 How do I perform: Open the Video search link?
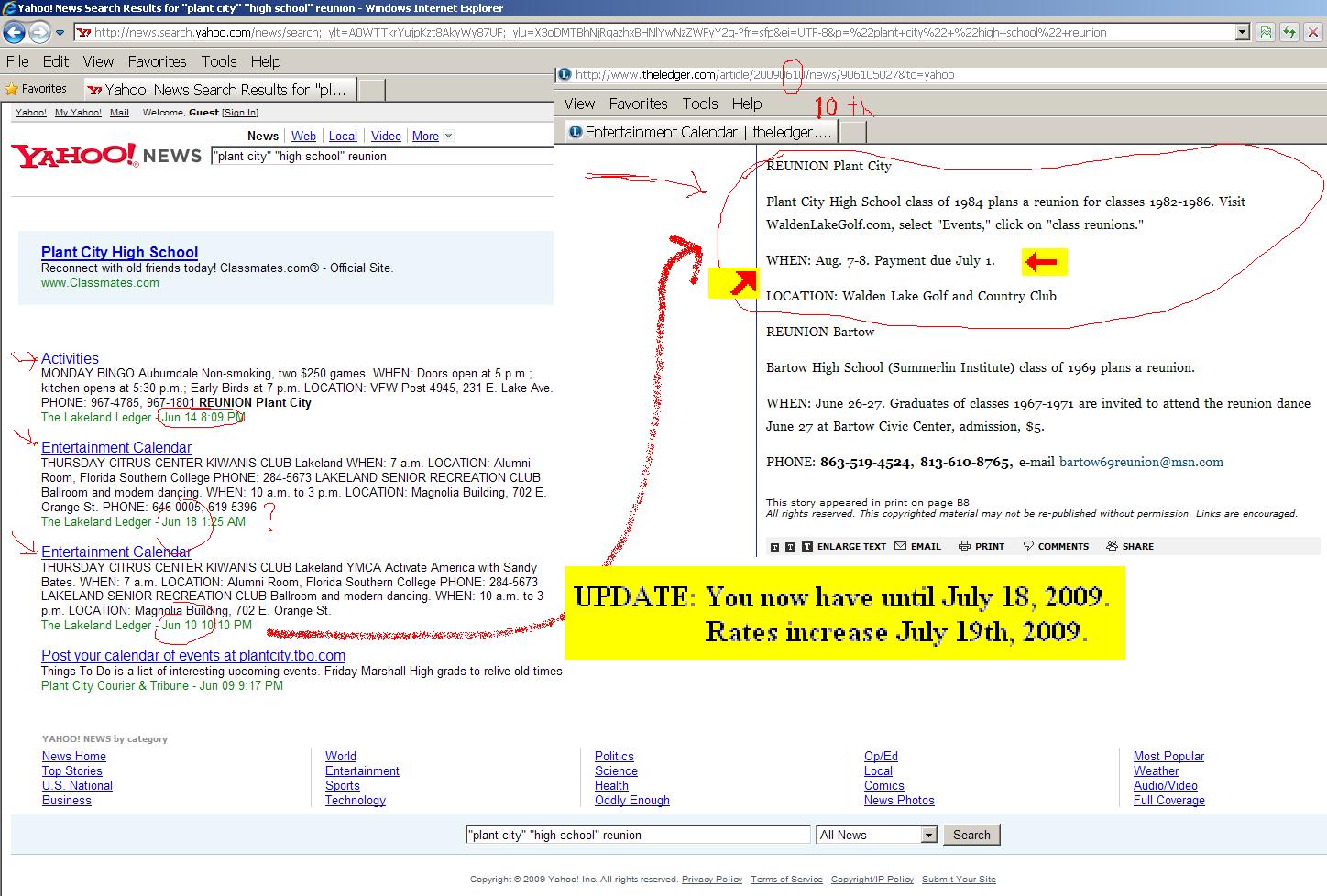(x=386, y=136)
